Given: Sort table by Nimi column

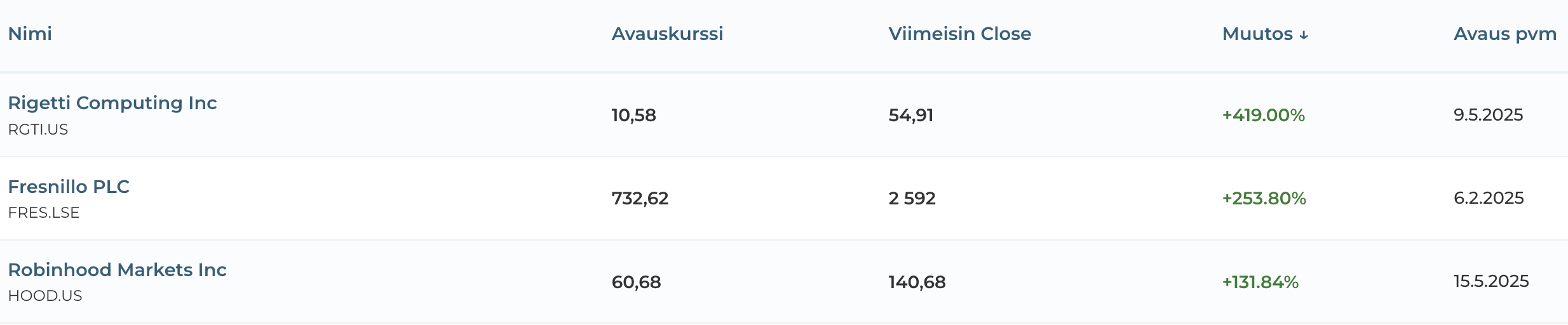Looking at the screenshot, I should point(30,34).
